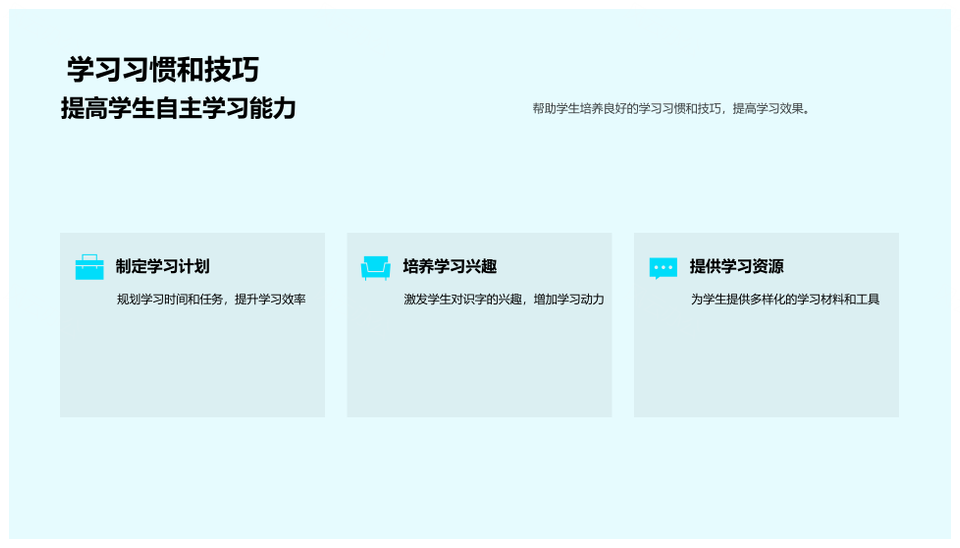This screenshot has width=960, height=548.
Task: Select the text 为学生提供多样化的学习材料和工具
Action: tap(785, 299)
